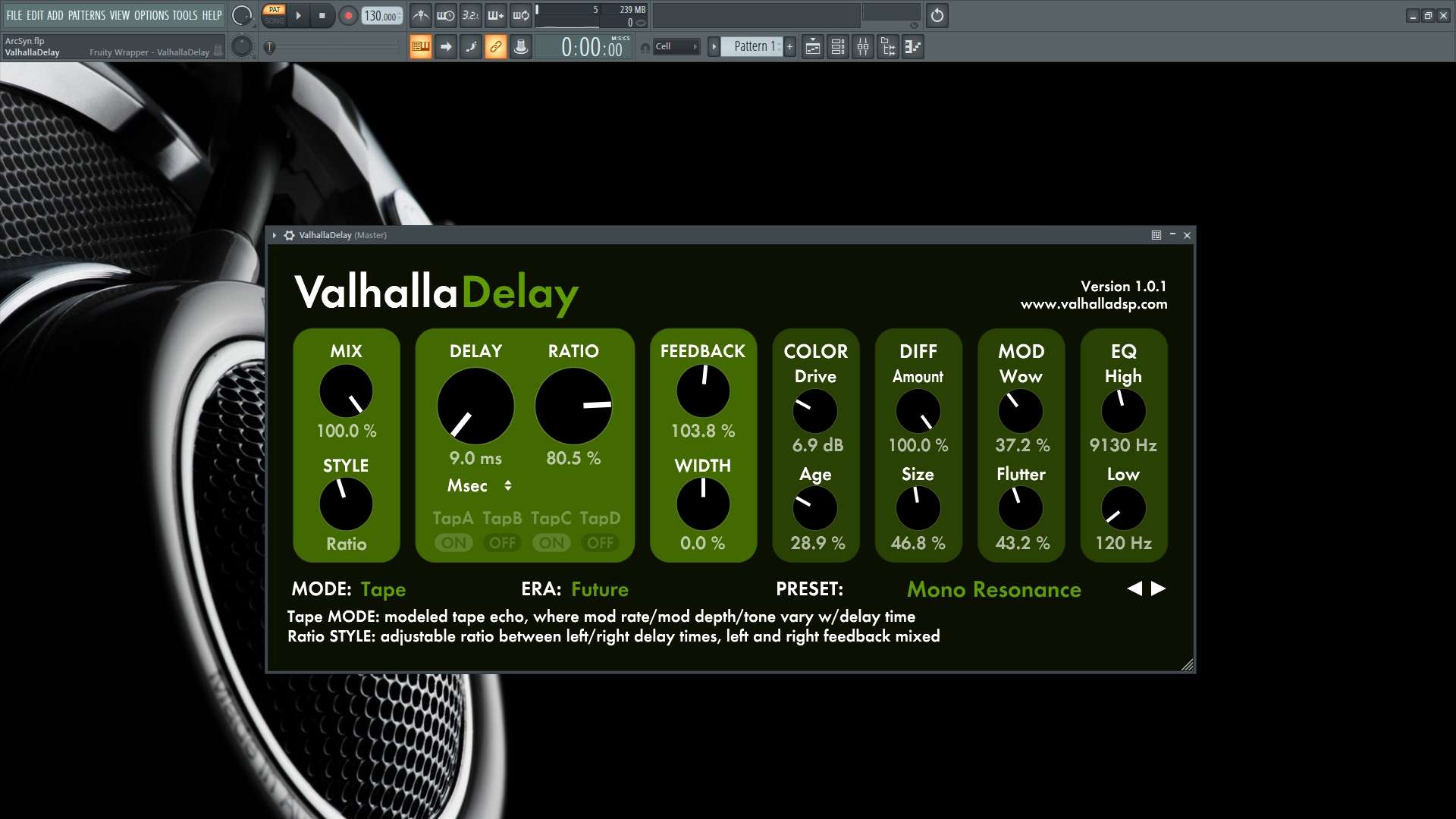
Task: Click the metronome icon
Action: pyautogui.click(x=421, y=15)
